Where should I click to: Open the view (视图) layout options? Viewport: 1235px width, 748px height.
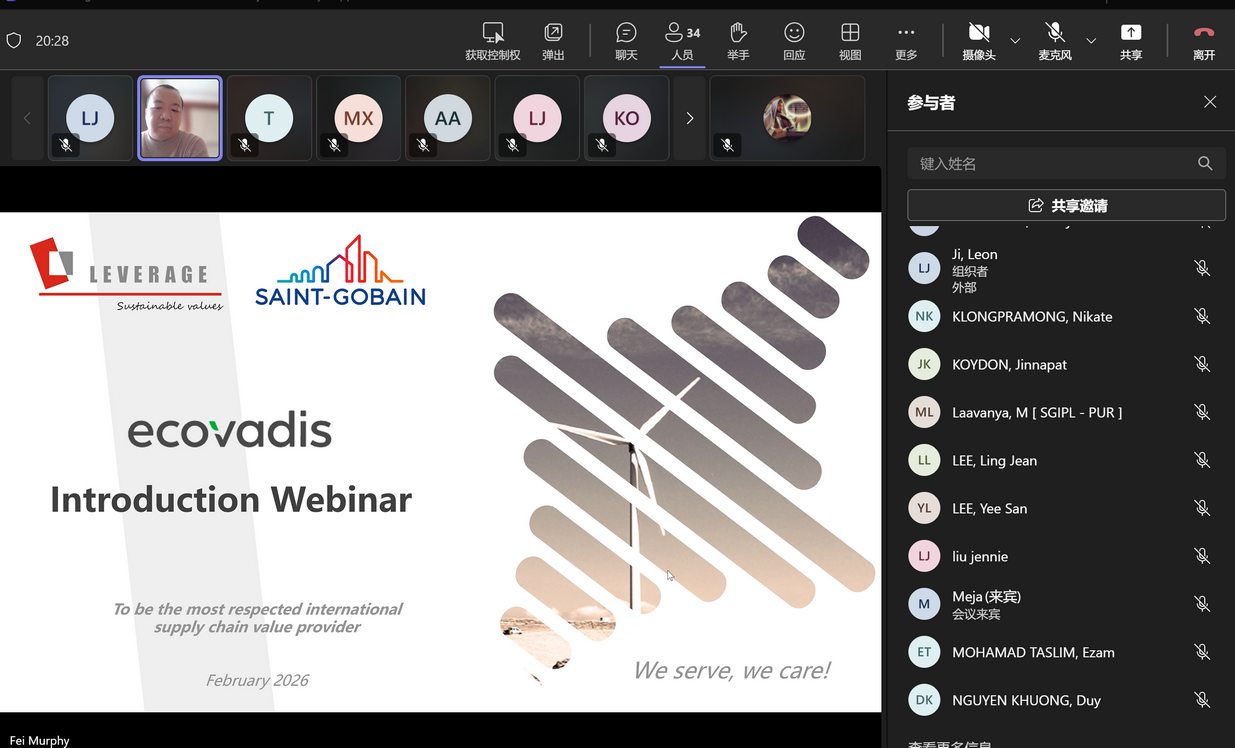coord(850,41)
